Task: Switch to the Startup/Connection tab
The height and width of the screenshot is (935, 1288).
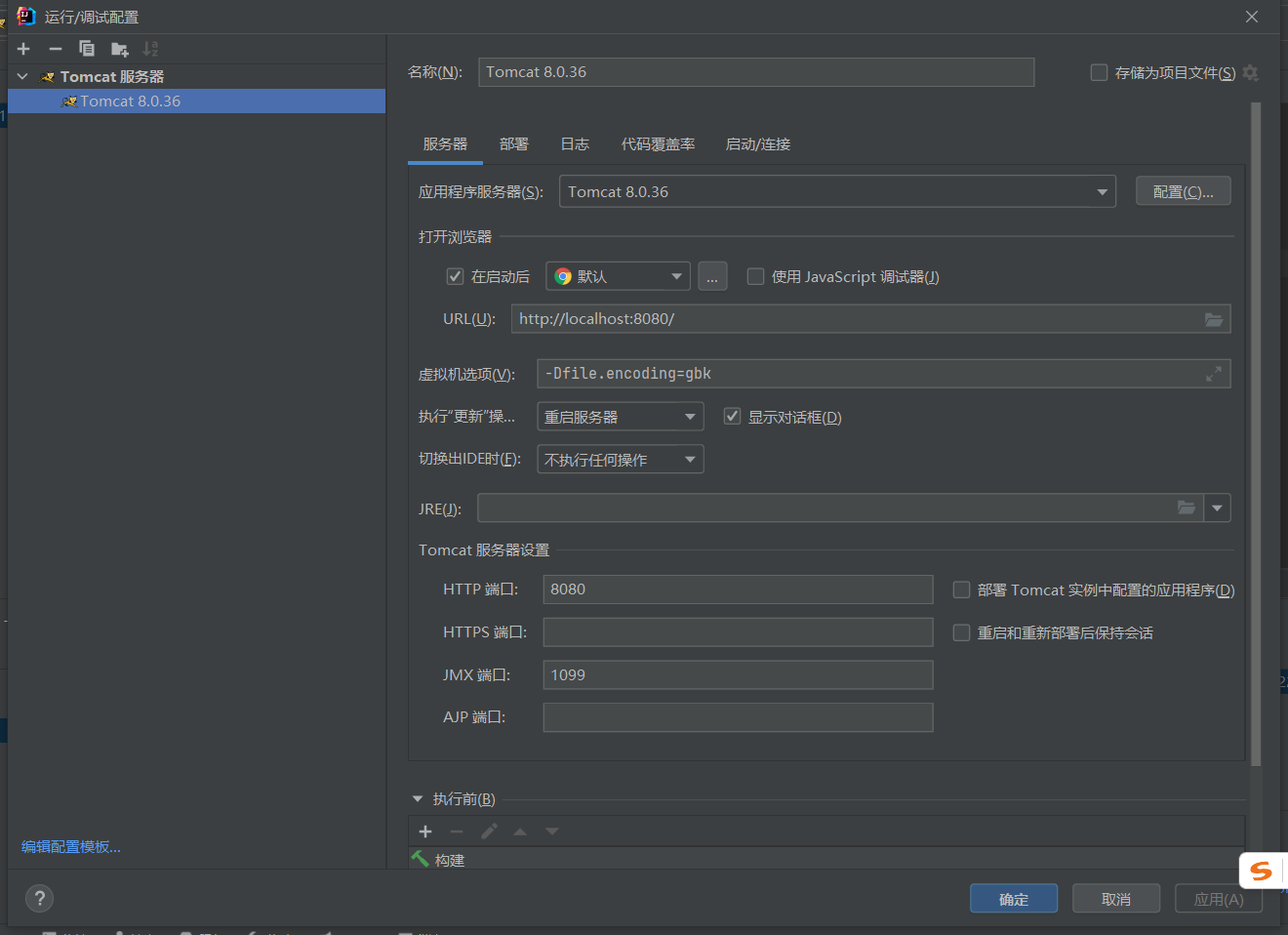Action: point(758,144)
